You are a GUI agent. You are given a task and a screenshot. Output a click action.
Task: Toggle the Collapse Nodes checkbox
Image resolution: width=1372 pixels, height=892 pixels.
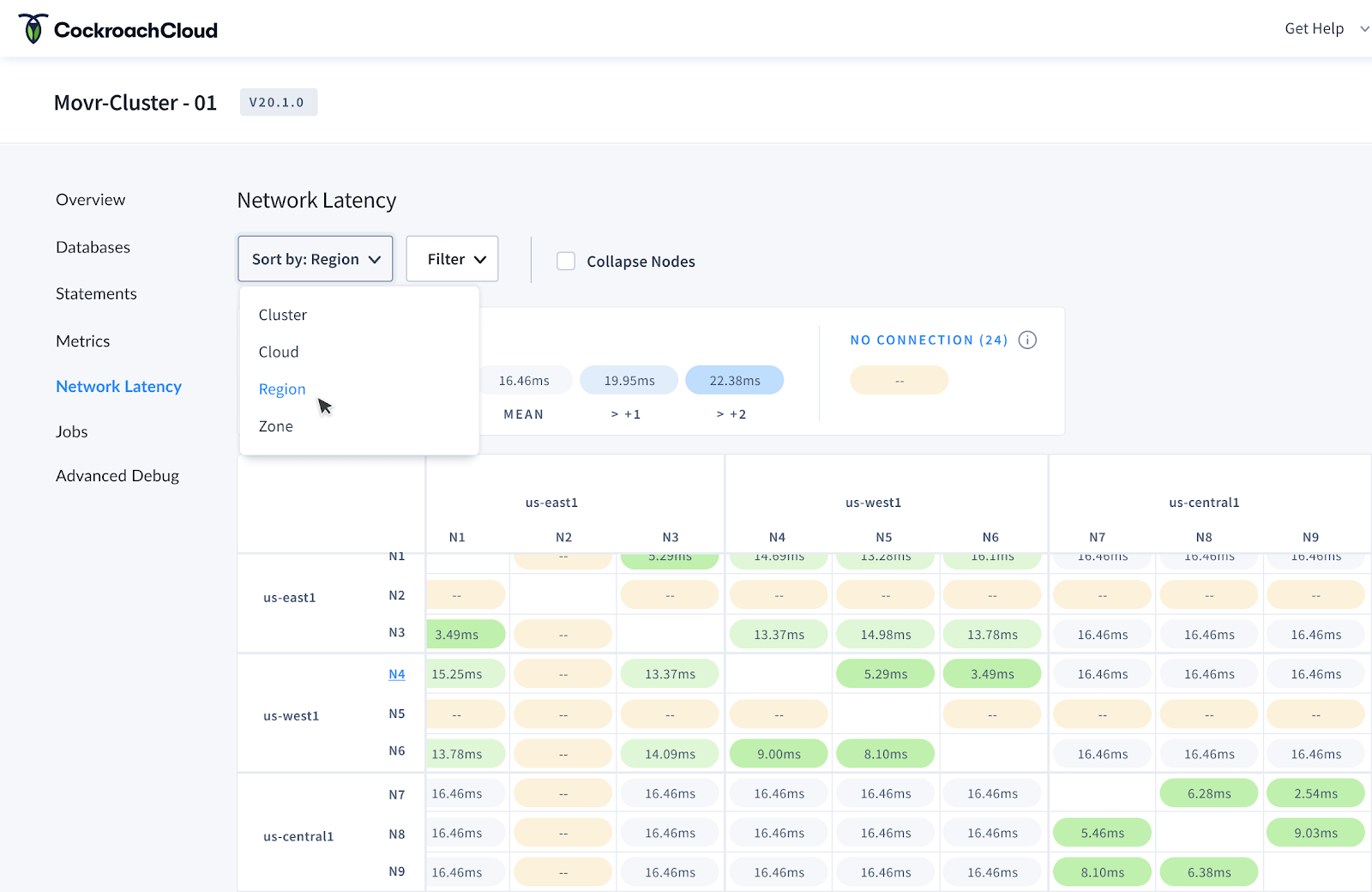(566, 261)
